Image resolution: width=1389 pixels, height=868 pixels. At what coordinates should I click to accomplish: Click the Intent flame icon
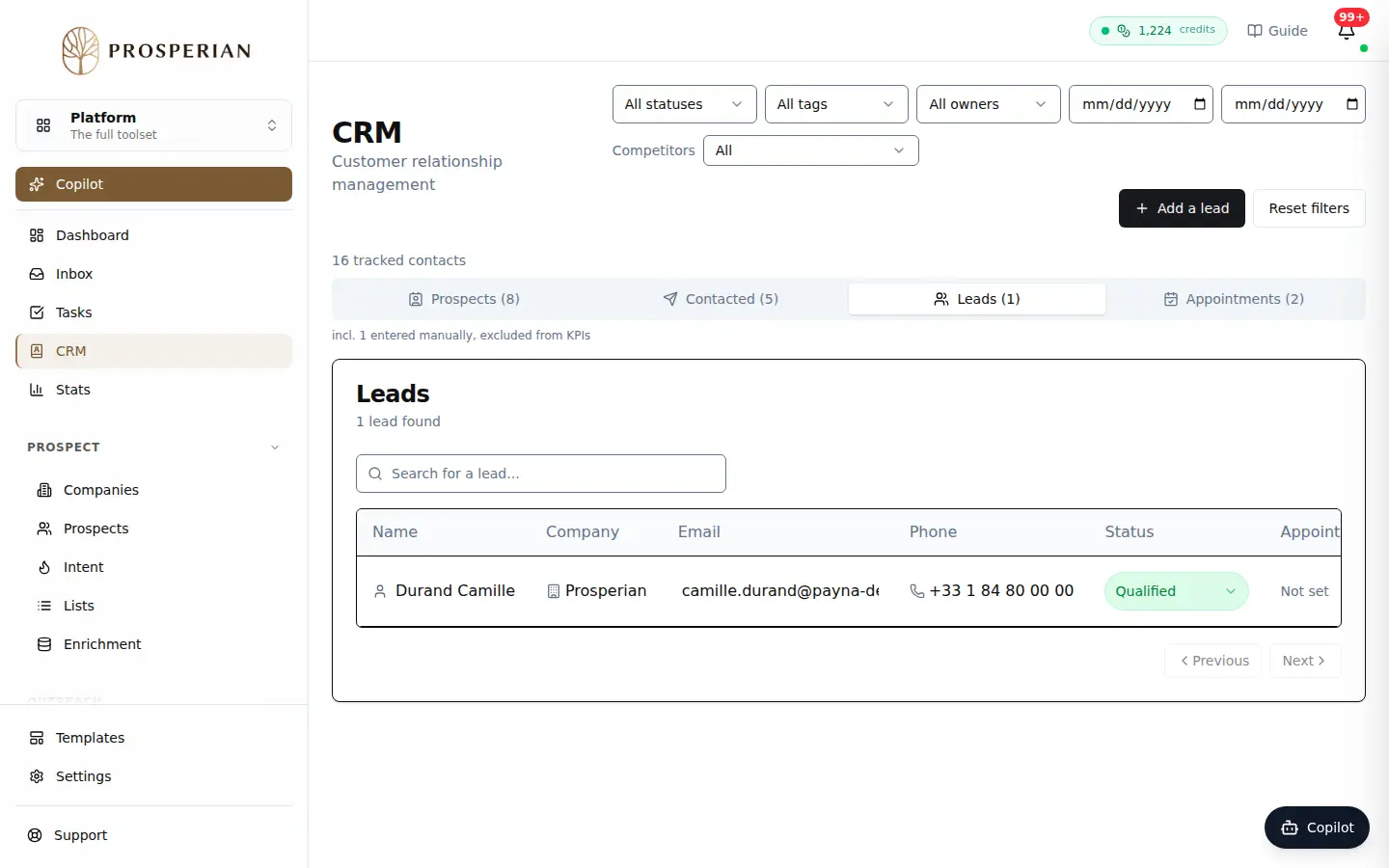44,567
